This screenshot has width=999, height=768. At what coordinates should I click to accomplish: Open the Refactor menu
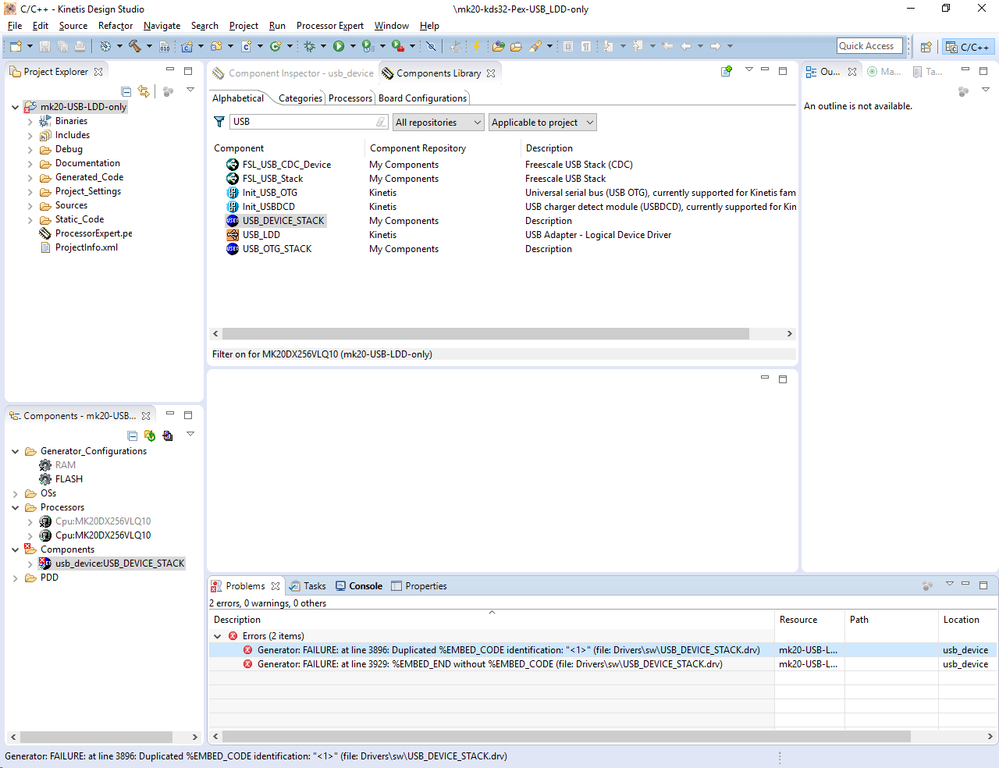click(x=115, y=25)
